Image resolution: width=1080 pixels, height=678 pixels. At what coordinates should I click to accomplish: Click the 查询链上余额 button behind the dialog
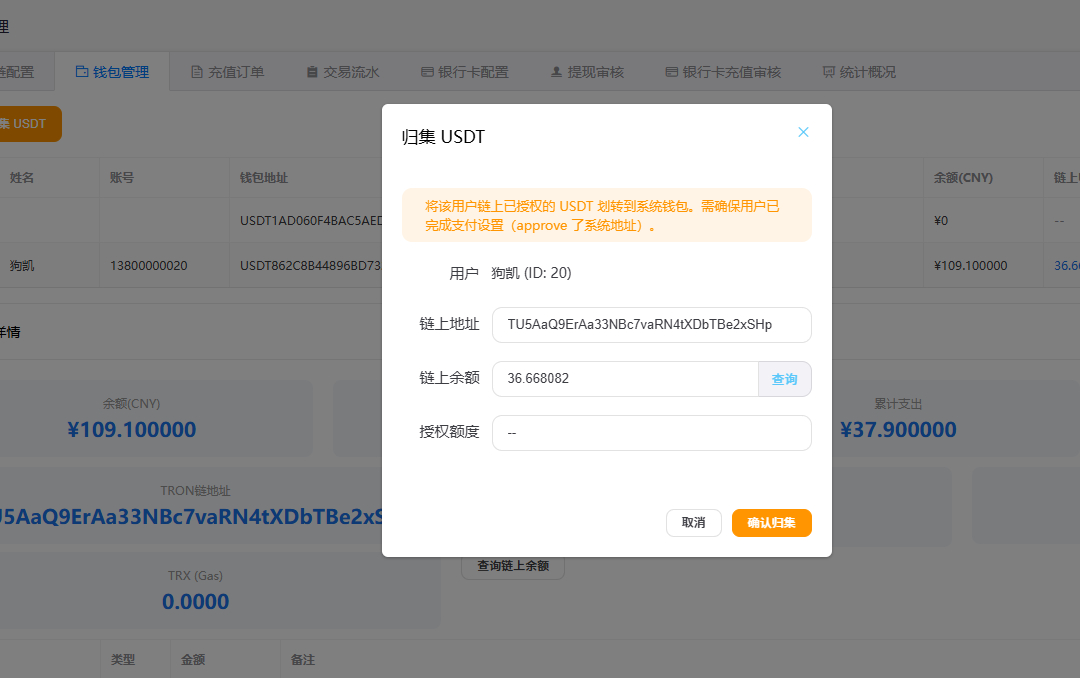(513, 566)
